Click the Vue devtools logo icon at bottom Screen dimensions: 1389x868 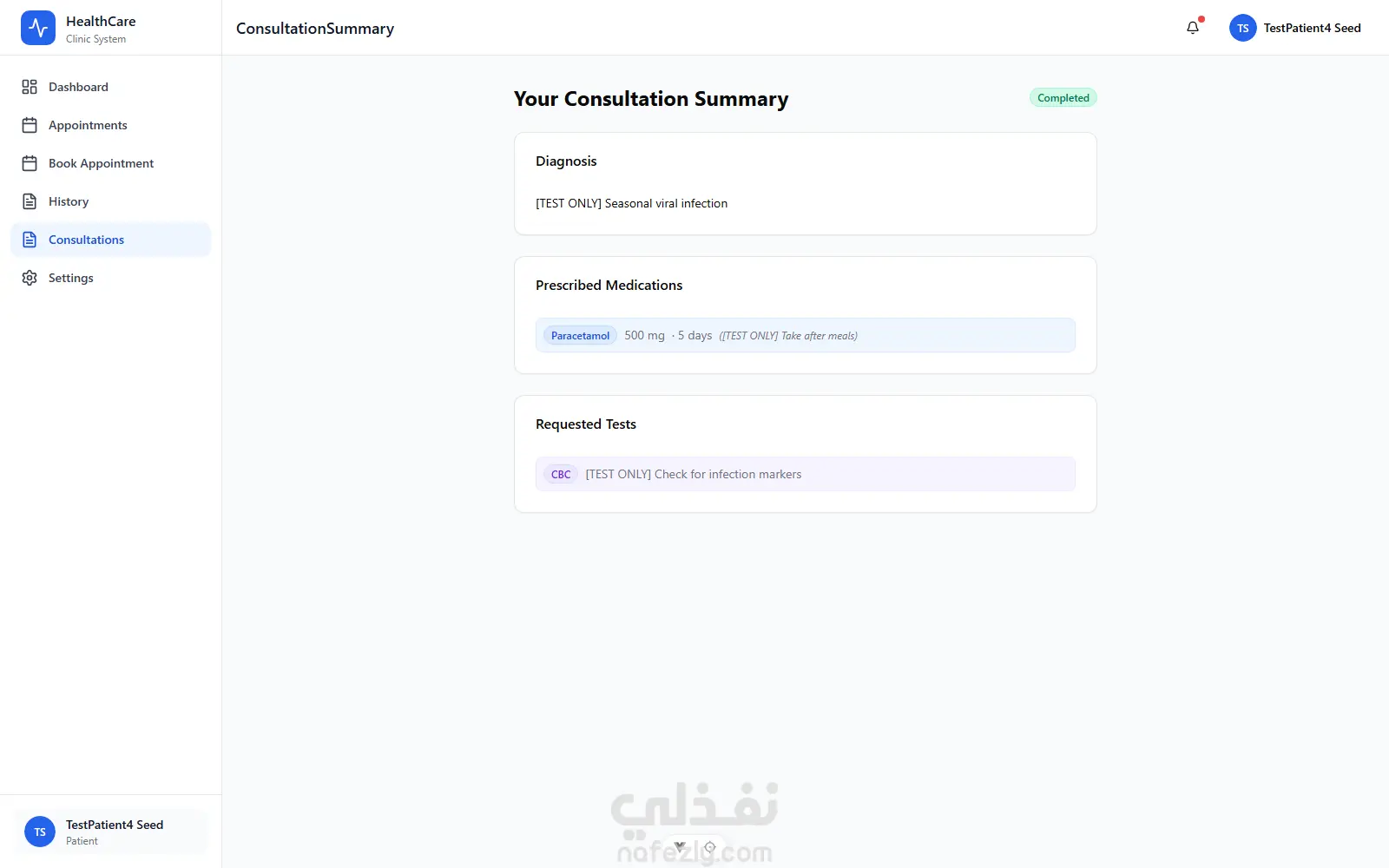click(x=680, y=846)
